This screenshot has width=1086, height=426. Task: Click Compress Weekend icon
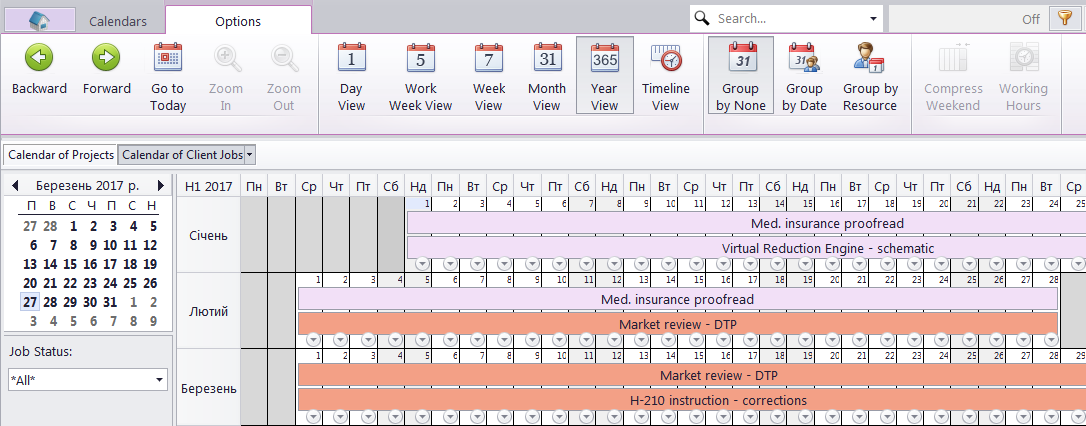(954, 58)
